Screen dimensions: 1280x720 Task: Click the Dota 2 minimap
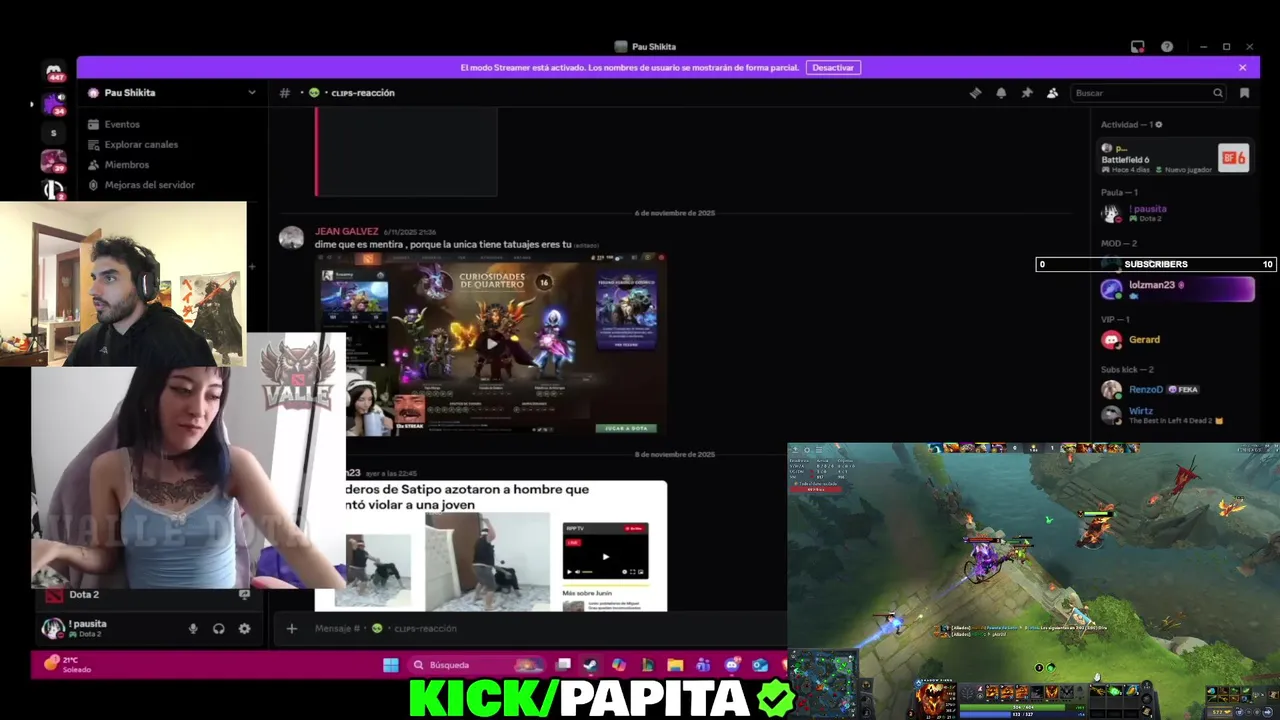click(823, 685)
